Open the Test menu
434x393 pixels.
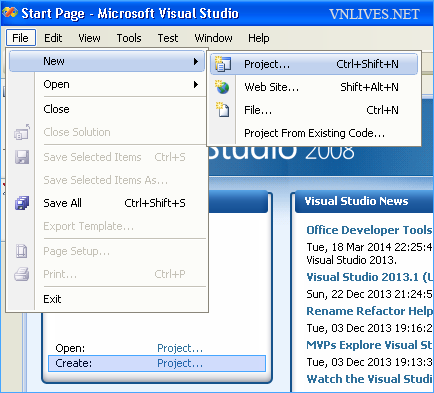tap(168, 38)
